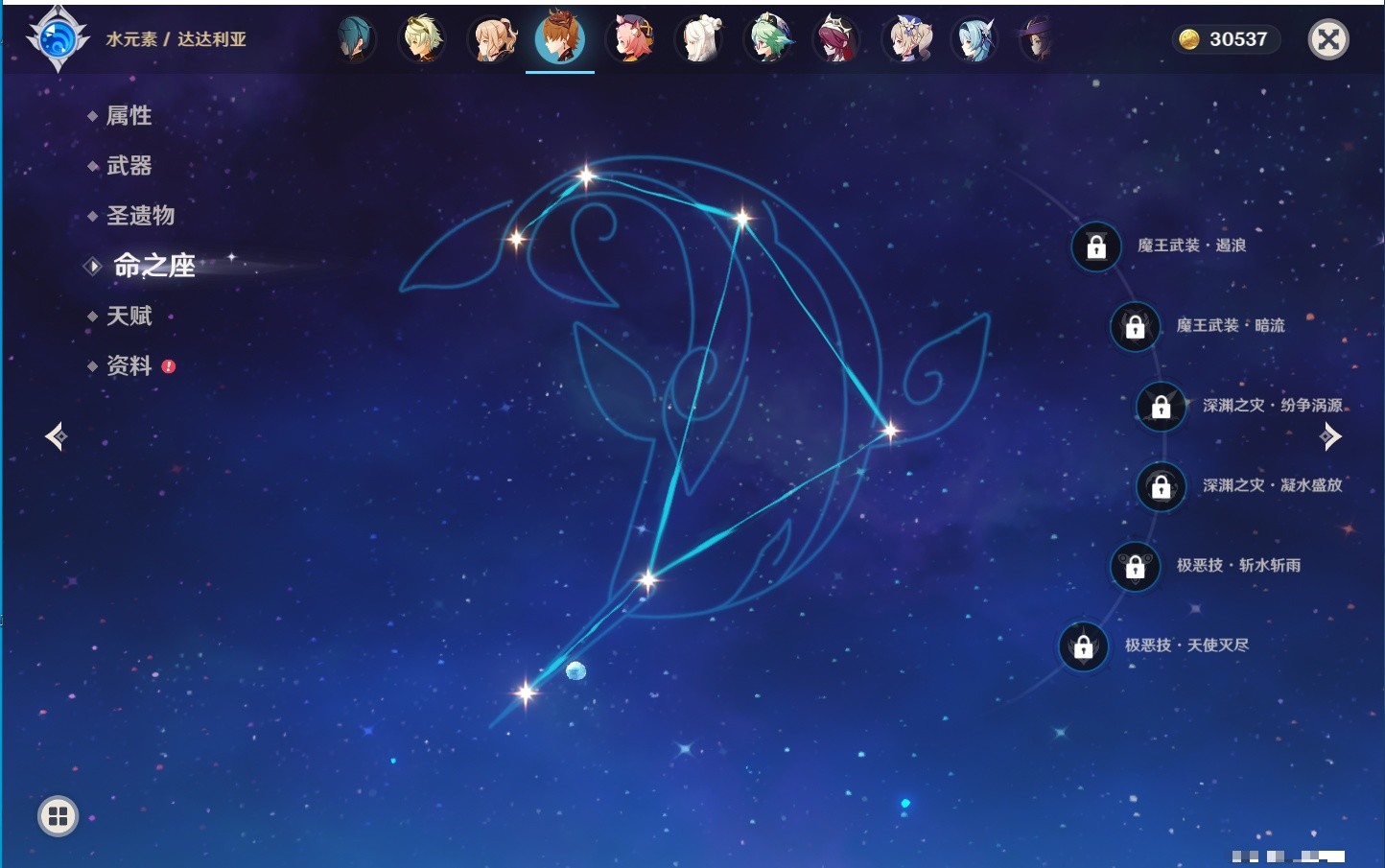
Task: Select the faded purple witch-hat avatar
Action: point(1036,39)
